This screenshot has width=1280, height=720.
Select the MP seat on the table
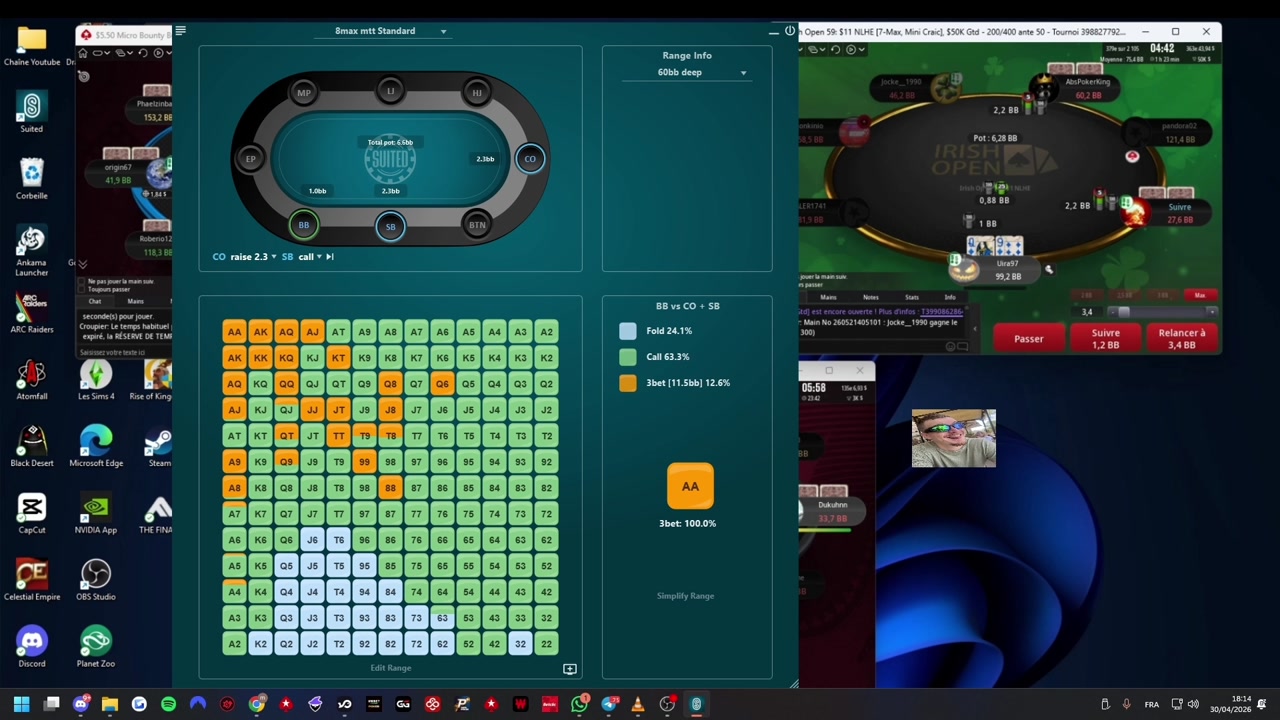(304, 93)
